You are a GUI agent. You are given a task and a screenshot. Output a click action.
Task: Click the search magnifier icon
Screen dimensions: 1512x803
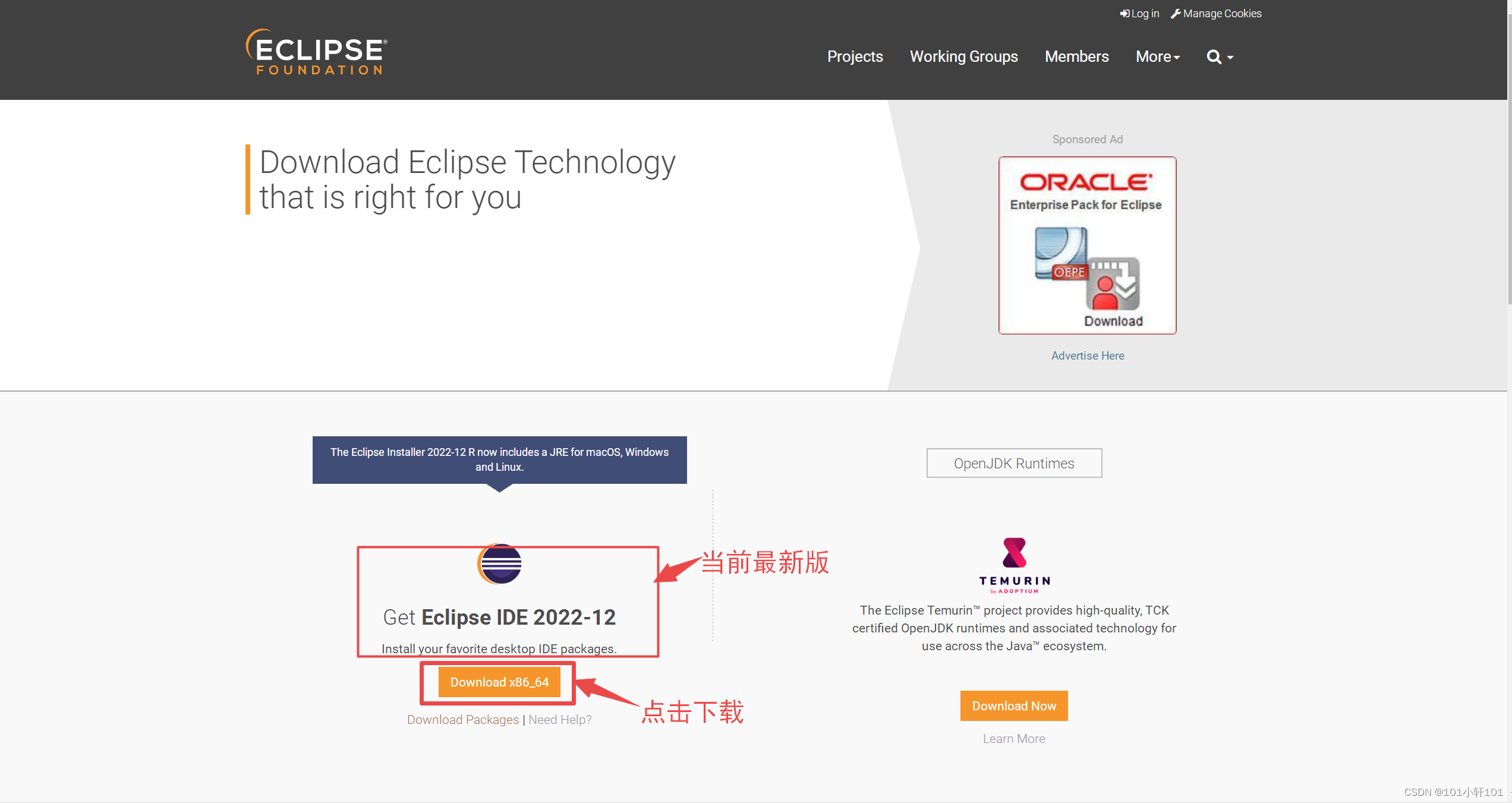pyautogui.click(x=1214, y=57)
